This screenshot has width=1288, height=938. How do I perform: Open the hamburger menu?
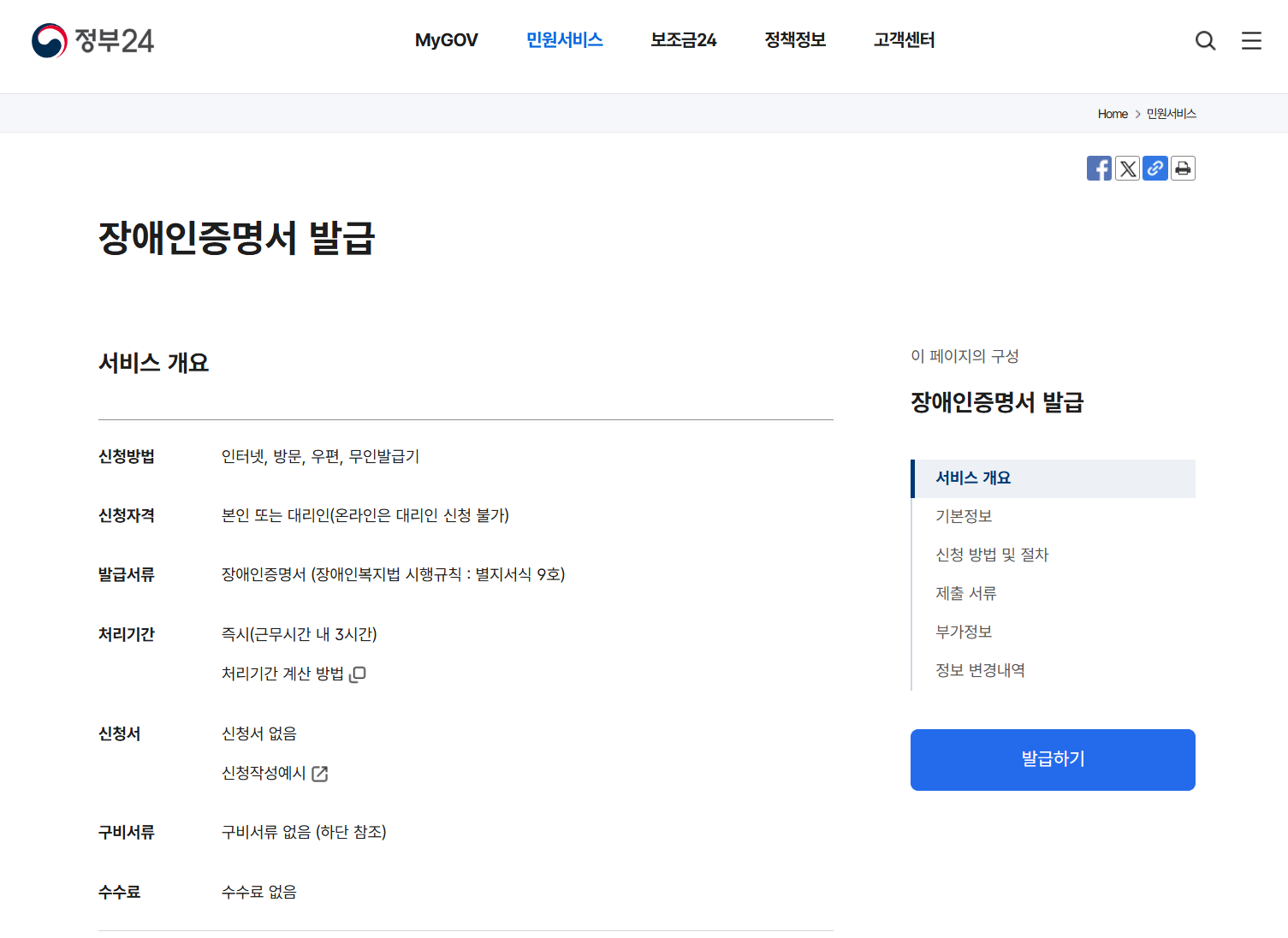coord(1250,40)
